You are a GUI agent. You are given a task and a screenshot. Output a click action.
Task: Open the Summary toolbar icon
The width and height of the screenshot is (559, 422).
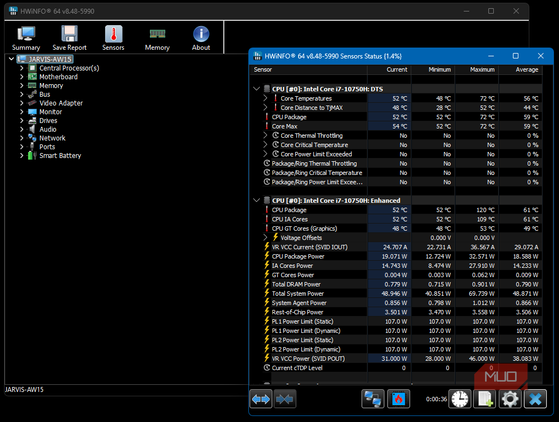click(26, 38)
